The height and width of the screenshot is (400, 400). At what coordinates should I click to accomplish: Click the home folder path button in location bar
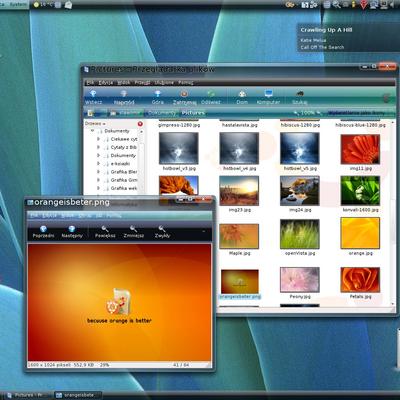pyautogui.click(x=126, y=113)
